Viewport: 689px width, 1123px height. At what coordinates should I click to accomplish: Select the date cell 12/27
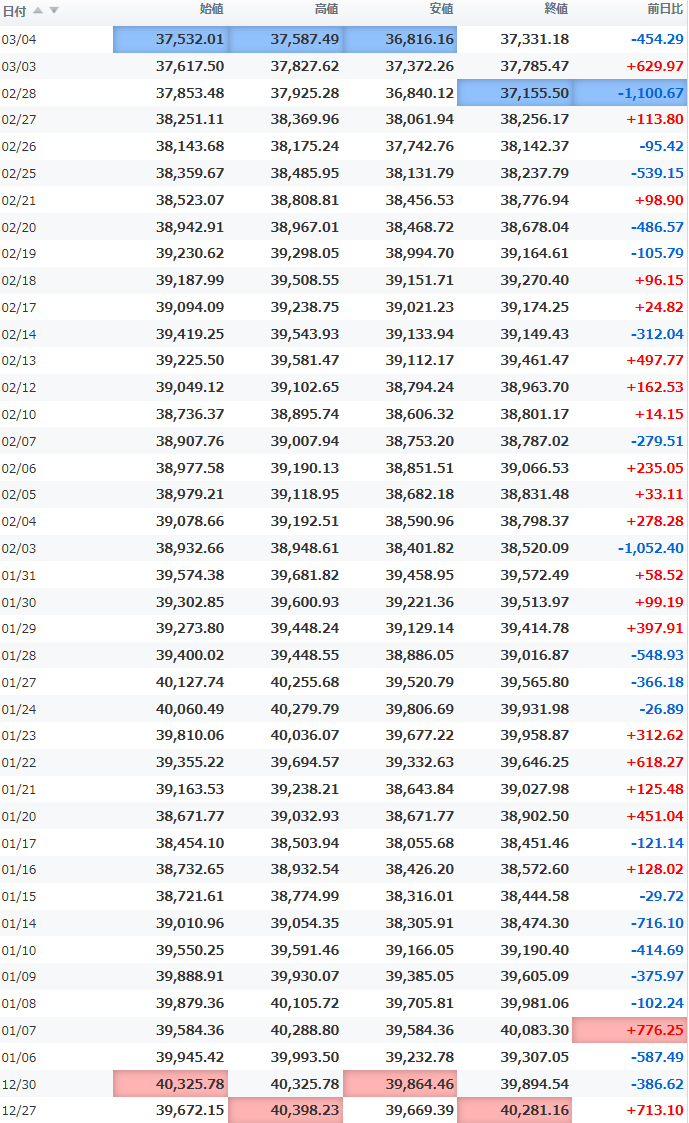click(19, 1111)
